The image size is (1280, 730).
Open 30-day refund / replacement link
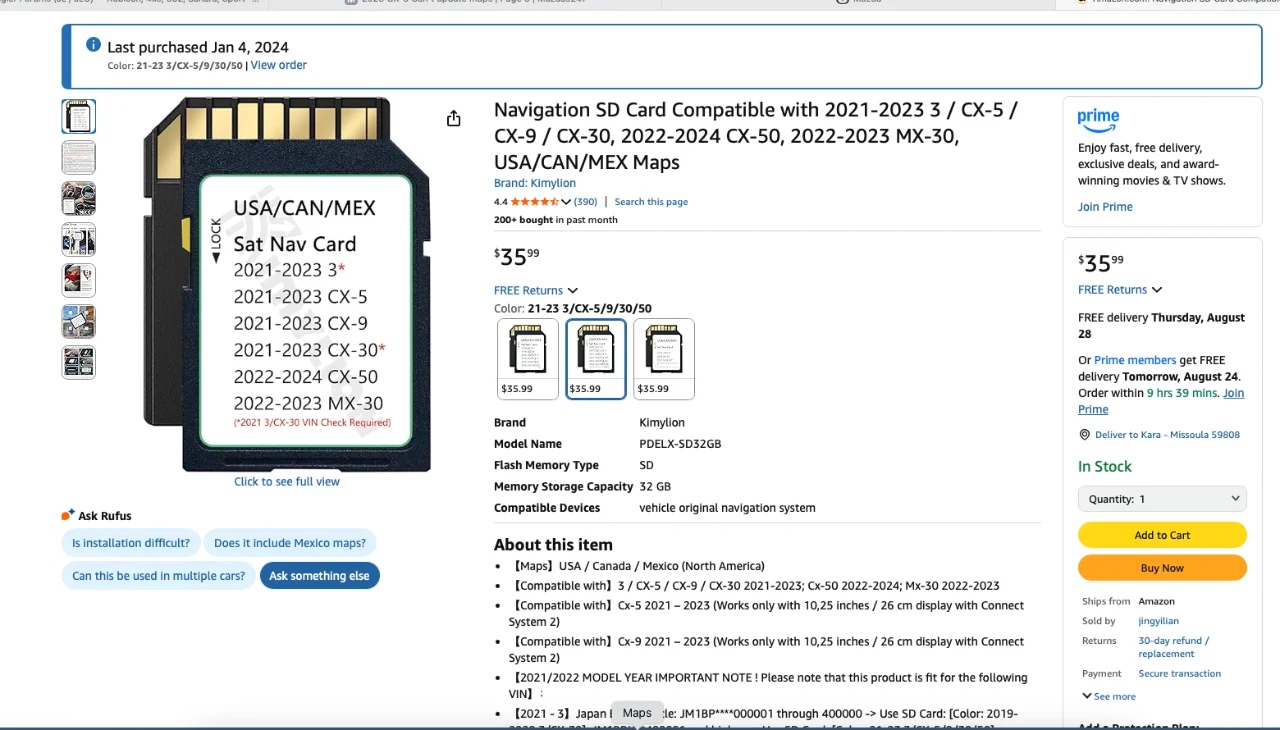(1174, 647)
